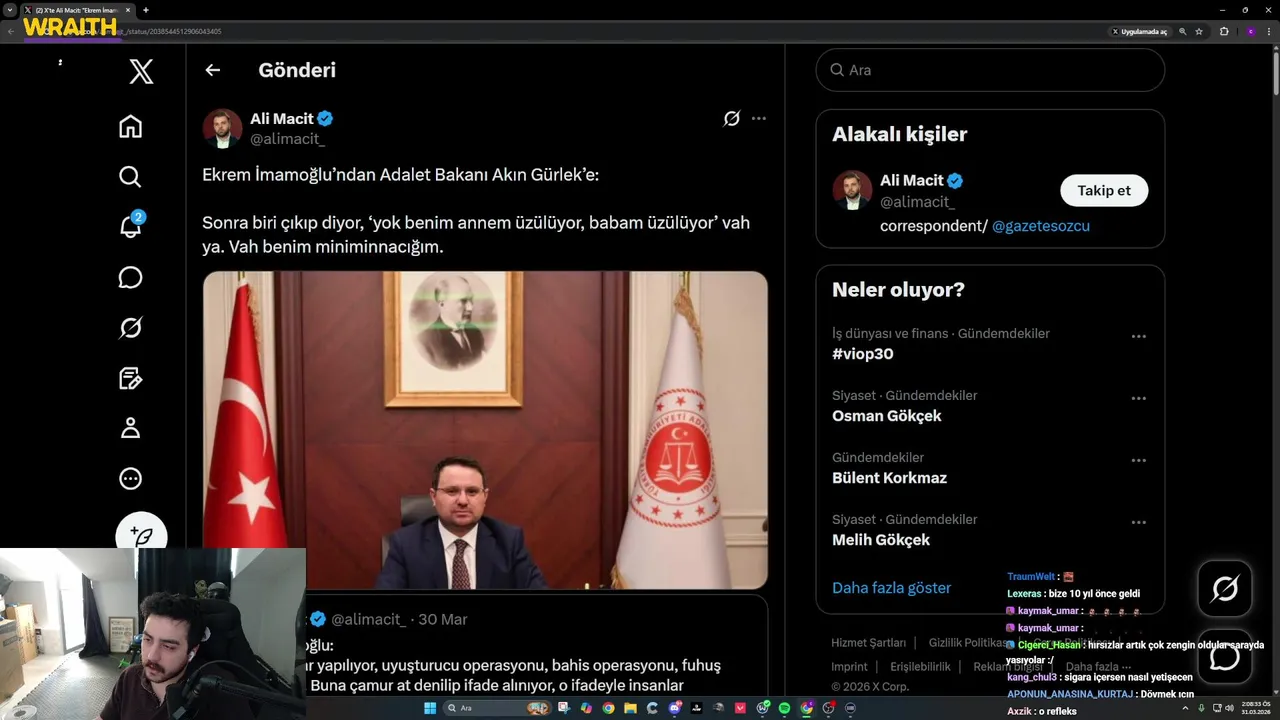The width and height of the screenshot is (1280, 720).
Task: Open the browser extensions puzzle icon
Action: [1224, 32]
